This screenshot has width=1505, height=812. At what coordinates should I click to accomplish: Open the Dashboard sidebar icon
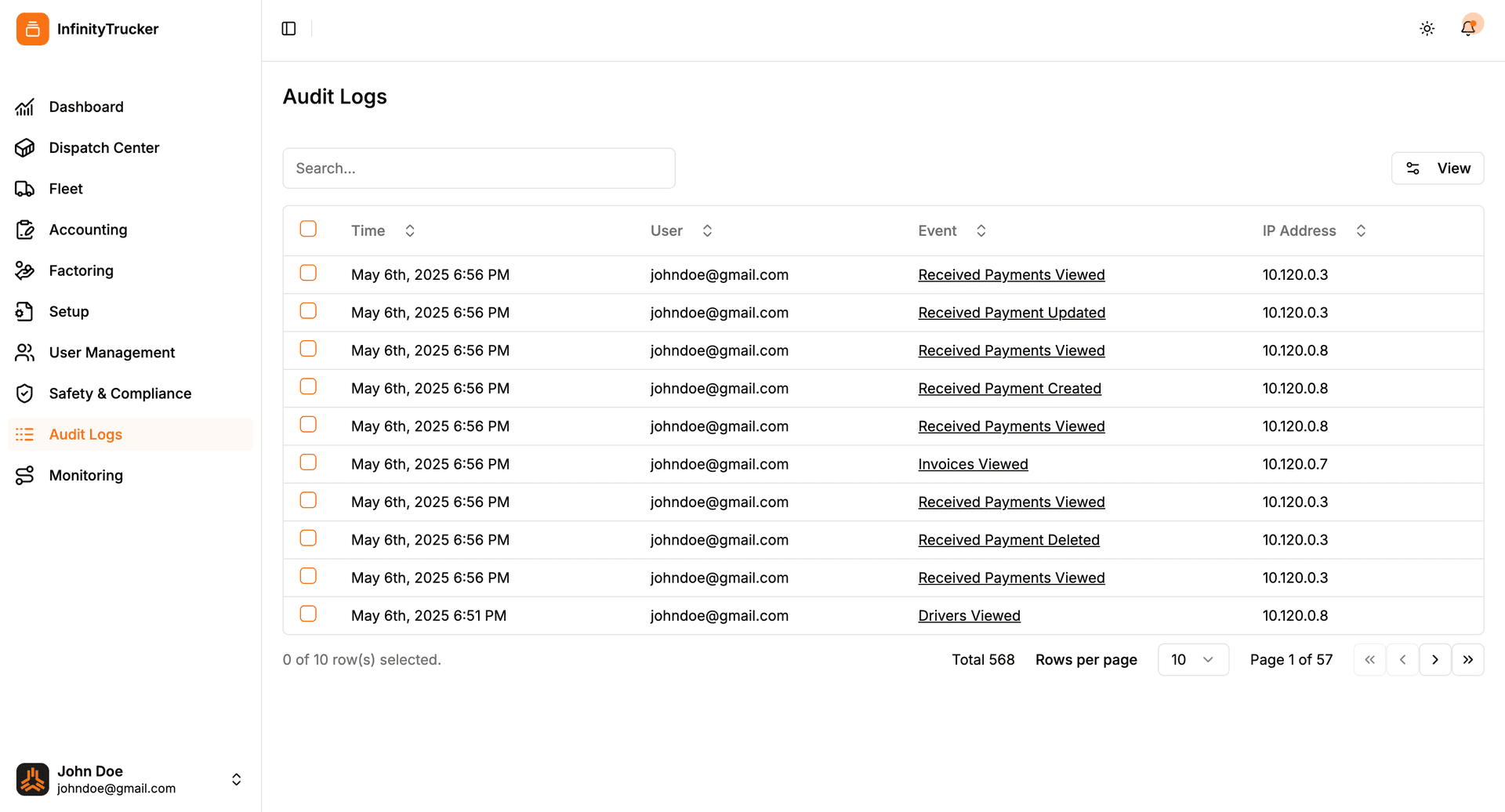pyautogui.click(x=24, y=107)
